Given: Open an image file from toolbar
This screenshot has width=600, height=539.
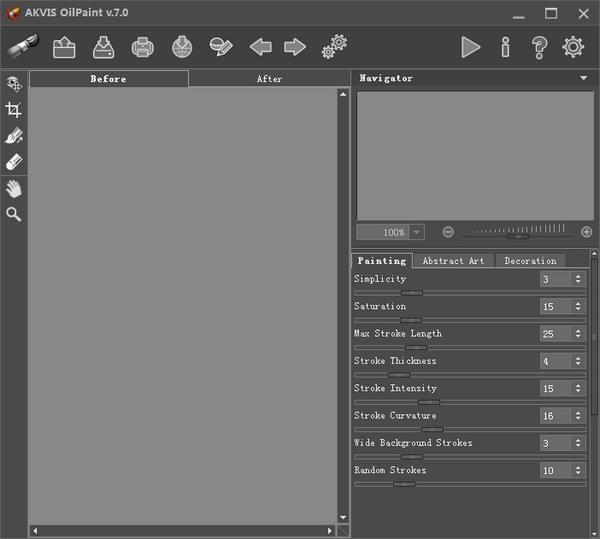Looking at the screenshot, I should point(64,47).
